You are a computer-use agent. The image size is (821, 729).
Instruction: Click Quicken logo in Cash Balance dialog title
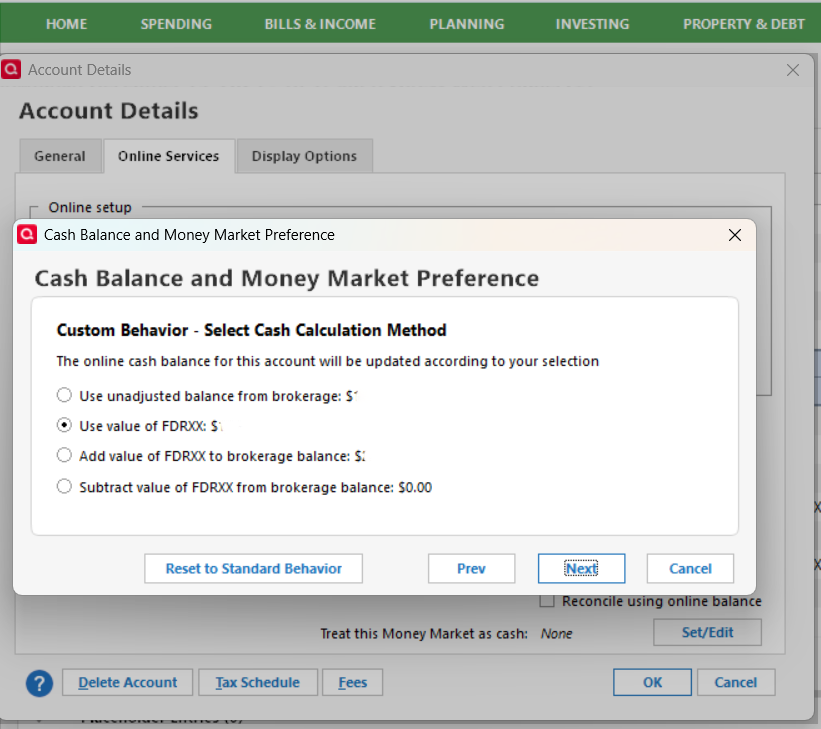click(27, 234)
